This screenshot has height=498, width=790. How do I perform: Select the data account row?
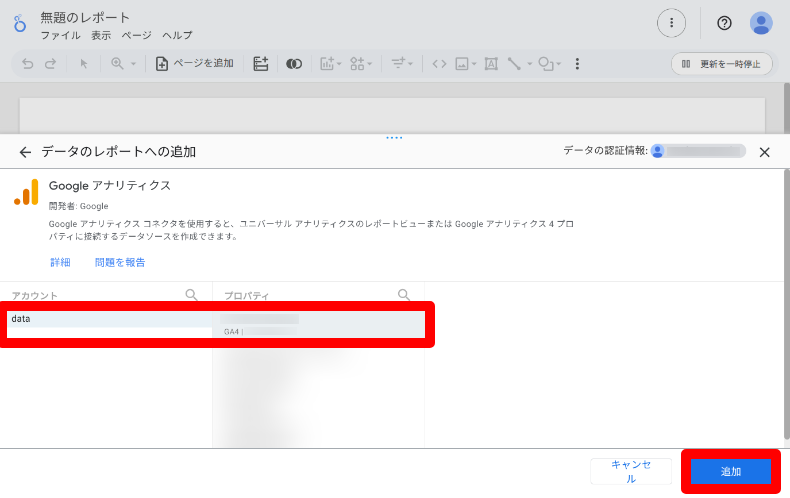[x=109, y=319]
